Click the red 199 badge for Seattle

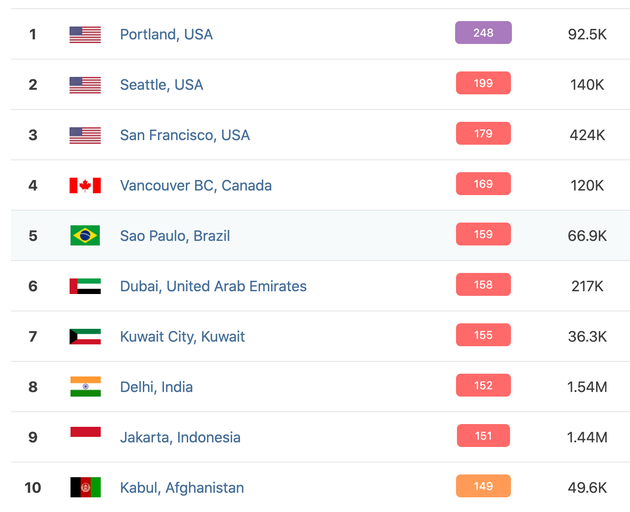pos(483,83)
